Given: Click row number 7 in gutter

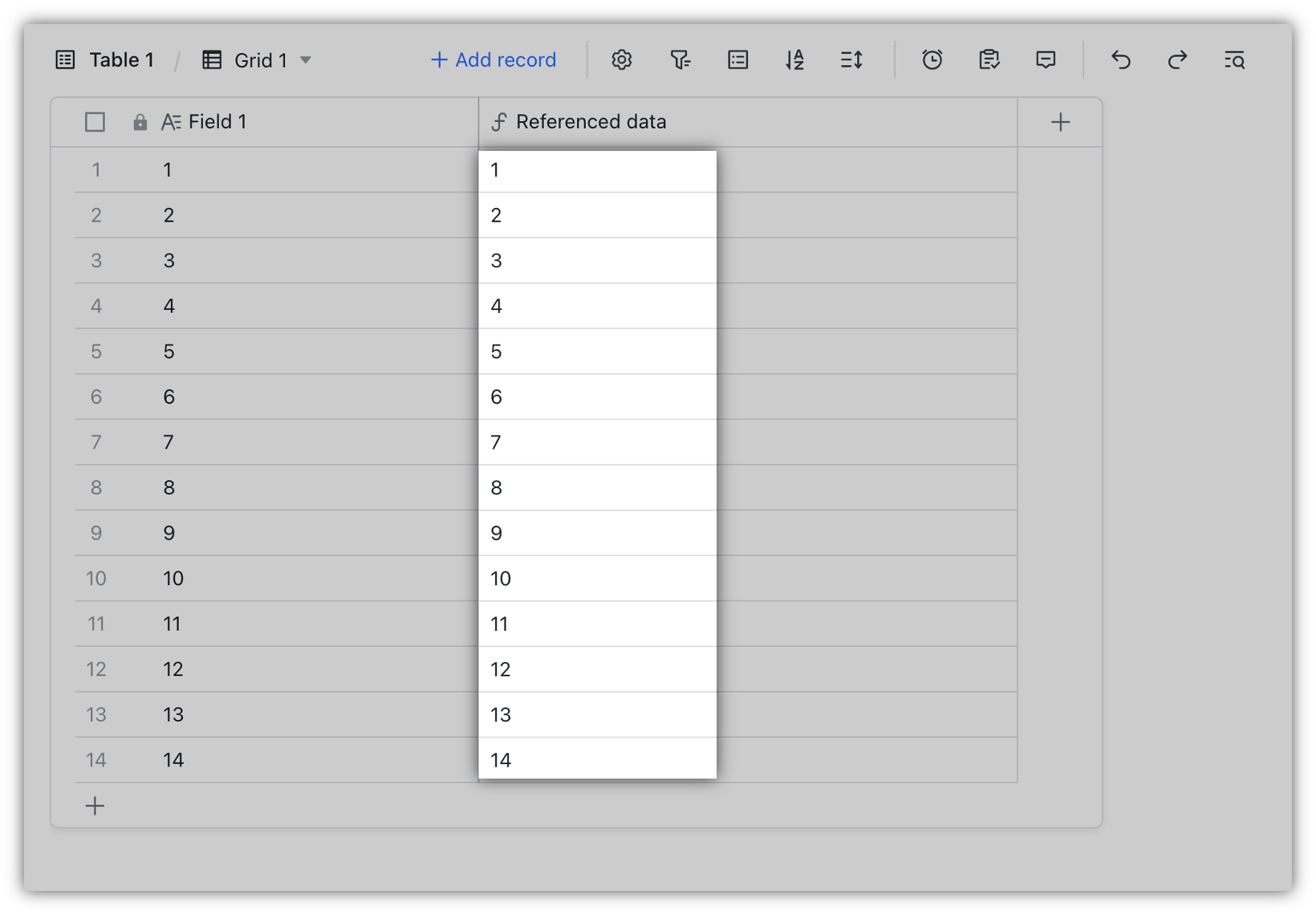Looking at the screenshot, I should [96, 442].
